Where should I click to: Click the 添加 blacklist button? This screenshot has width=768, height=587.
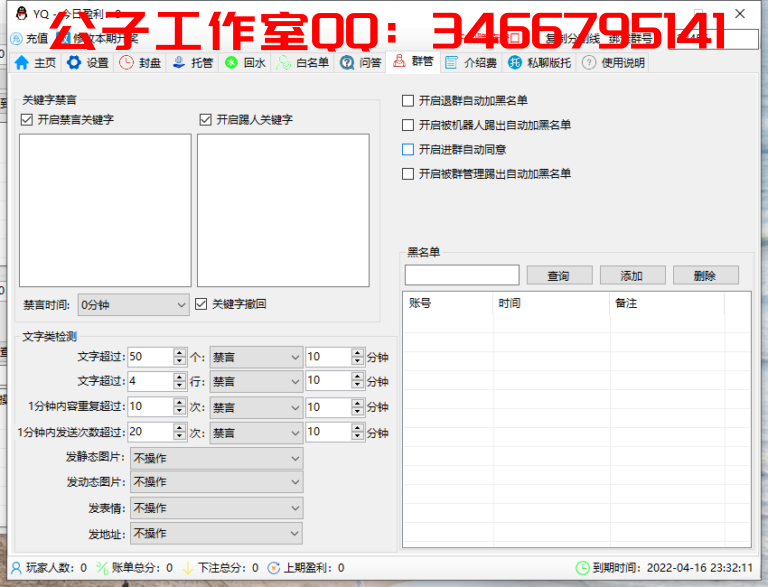click(633, 275)
